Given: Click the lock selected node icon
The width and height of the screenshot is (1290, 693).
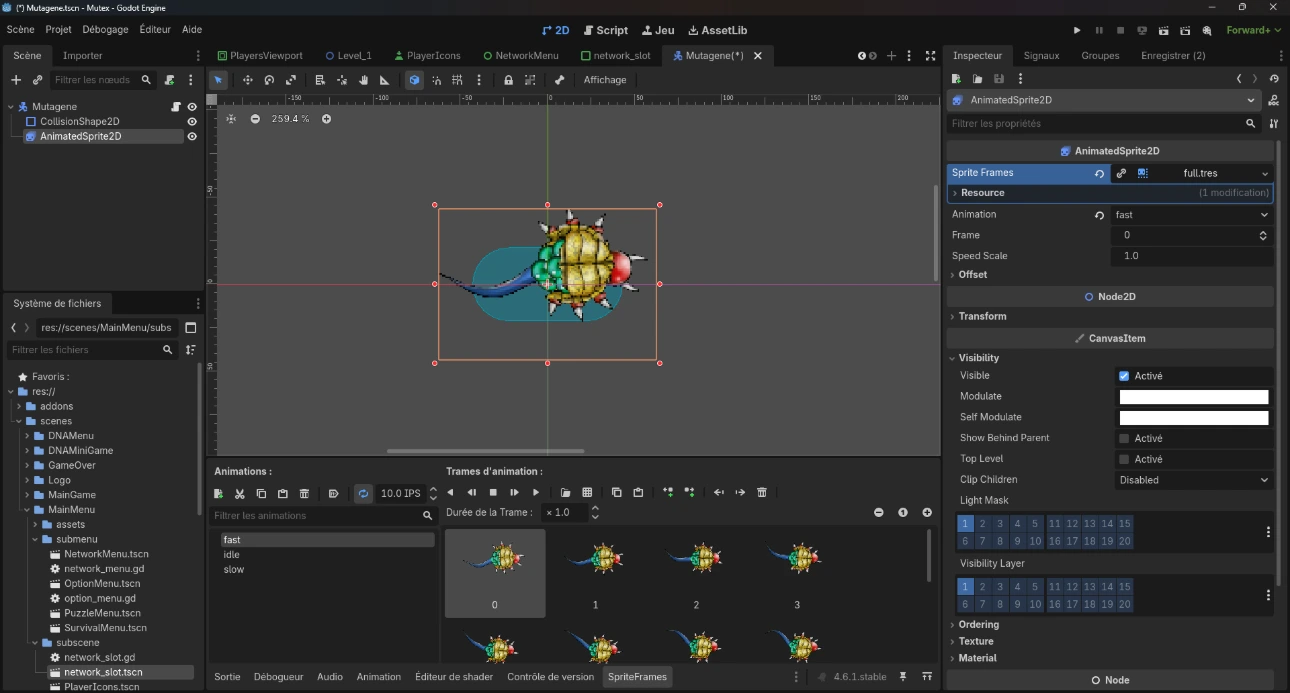Looking at the screenshot, I should [x=509, y=80].
